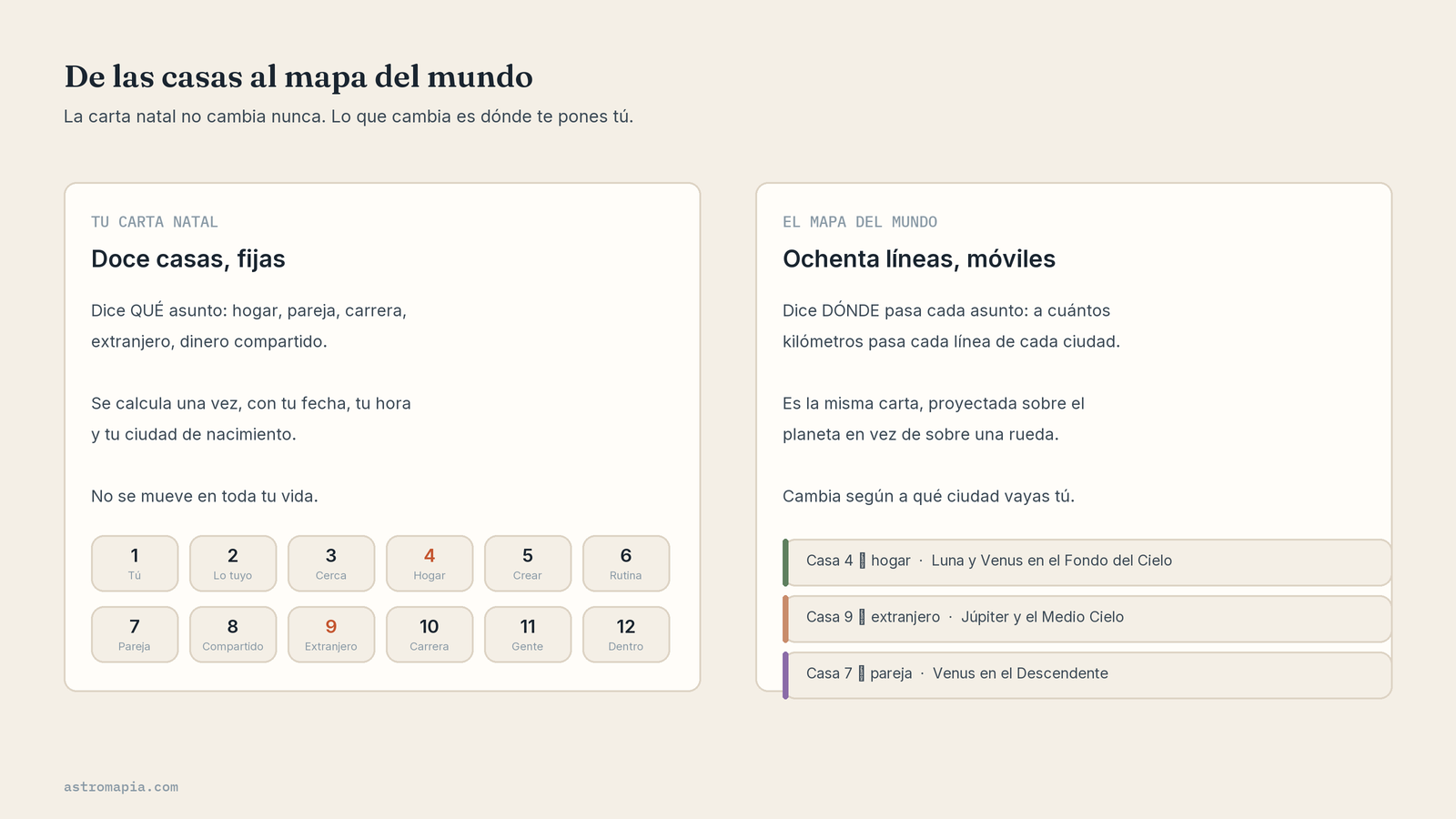Choose highlighted house 4 Hogar
Viewport: 1456px width, 819px height.
(x=430, y=563)
